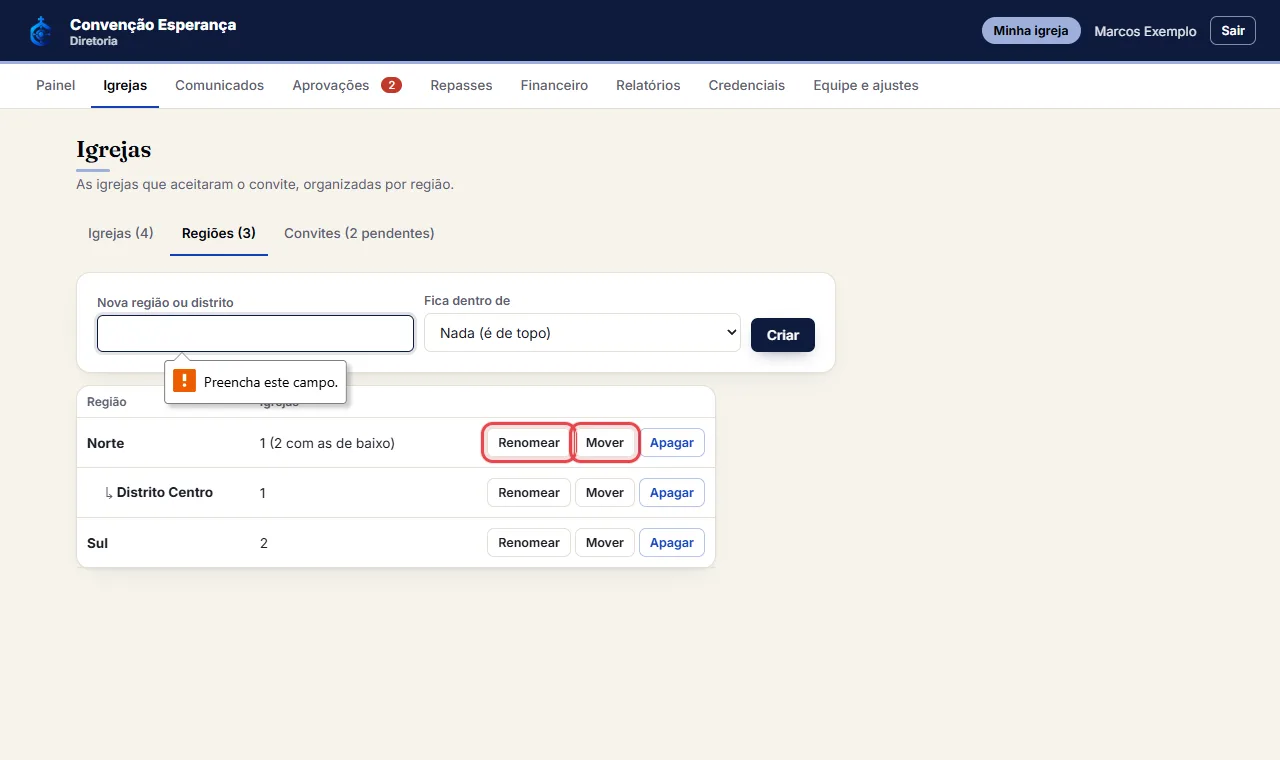Rename the Norte region
The height and width of the screenshot is (760, 1280).
tap(529, 443)
